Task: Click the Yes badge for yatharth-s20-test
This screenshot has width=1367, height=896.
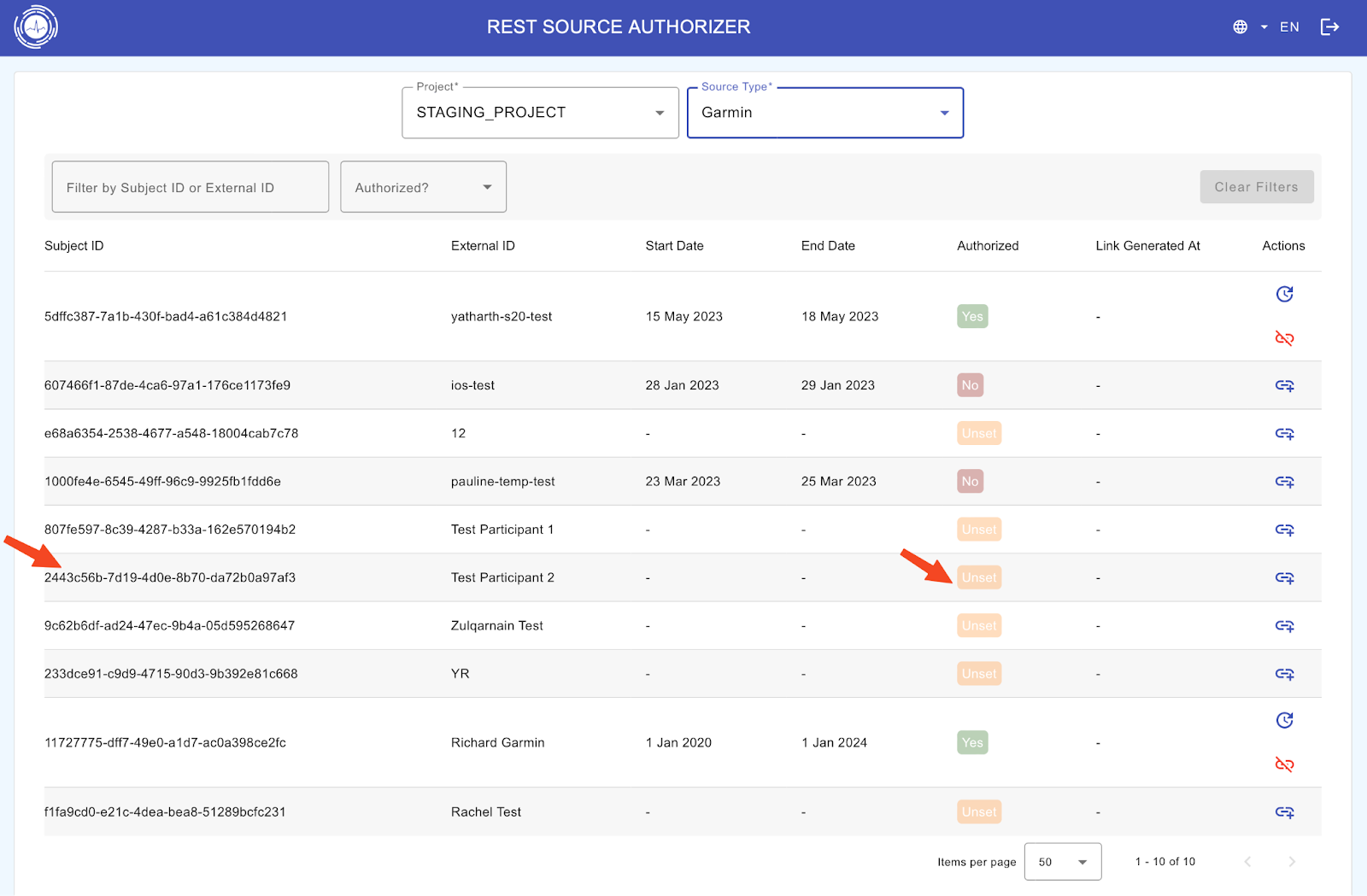Action: coord(972,317)
